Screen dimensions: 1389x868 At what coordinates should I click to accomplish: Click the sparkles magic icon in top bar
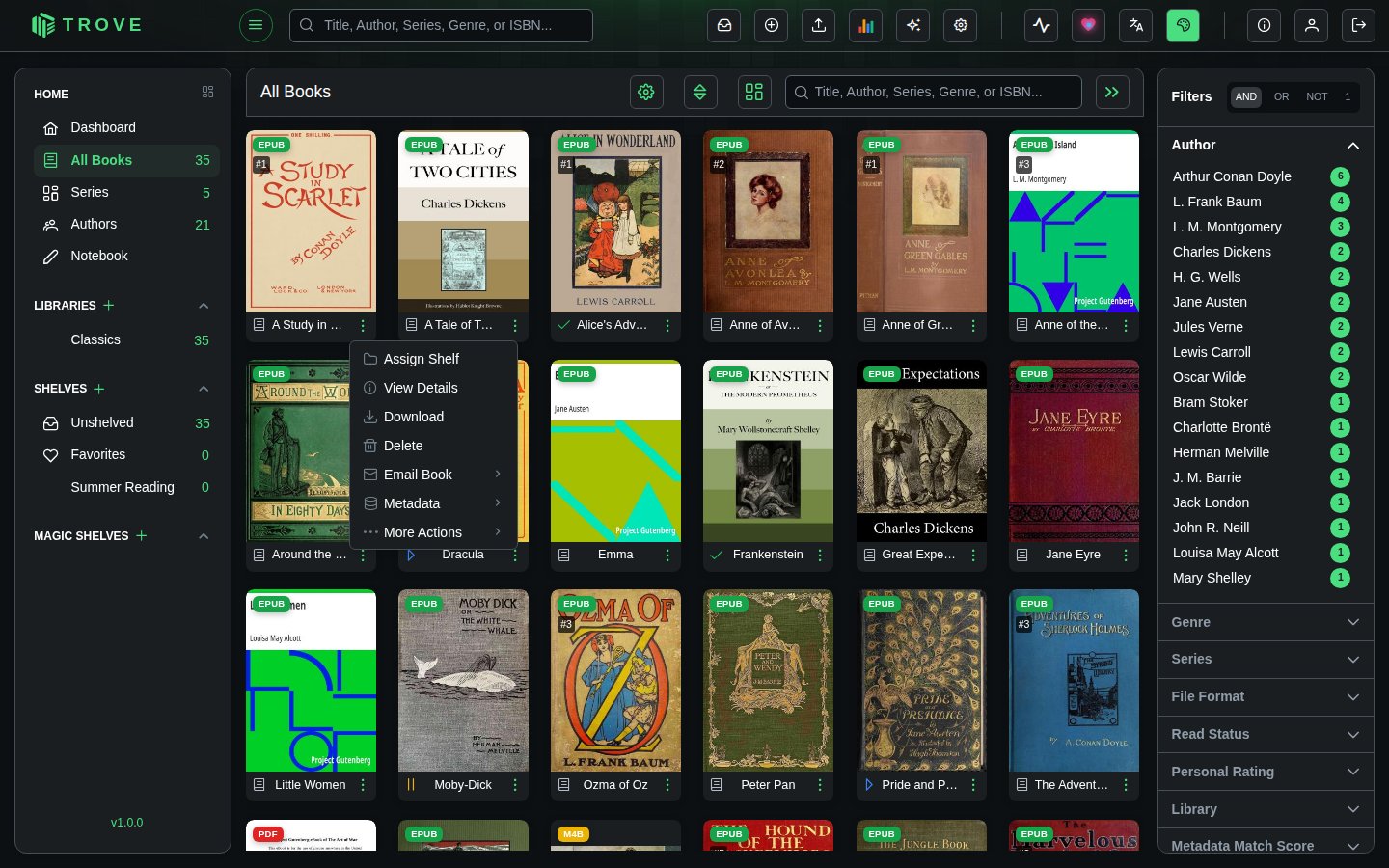(913, 25)
